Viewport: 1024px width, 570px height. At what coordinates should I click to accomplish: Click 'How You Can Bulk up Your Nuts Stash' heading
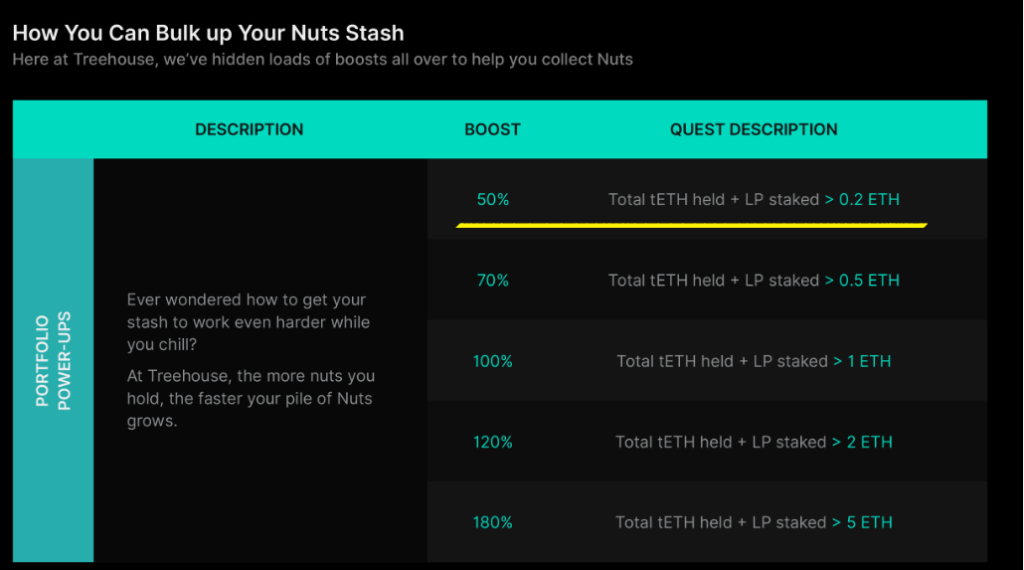[x=208, y=33]
